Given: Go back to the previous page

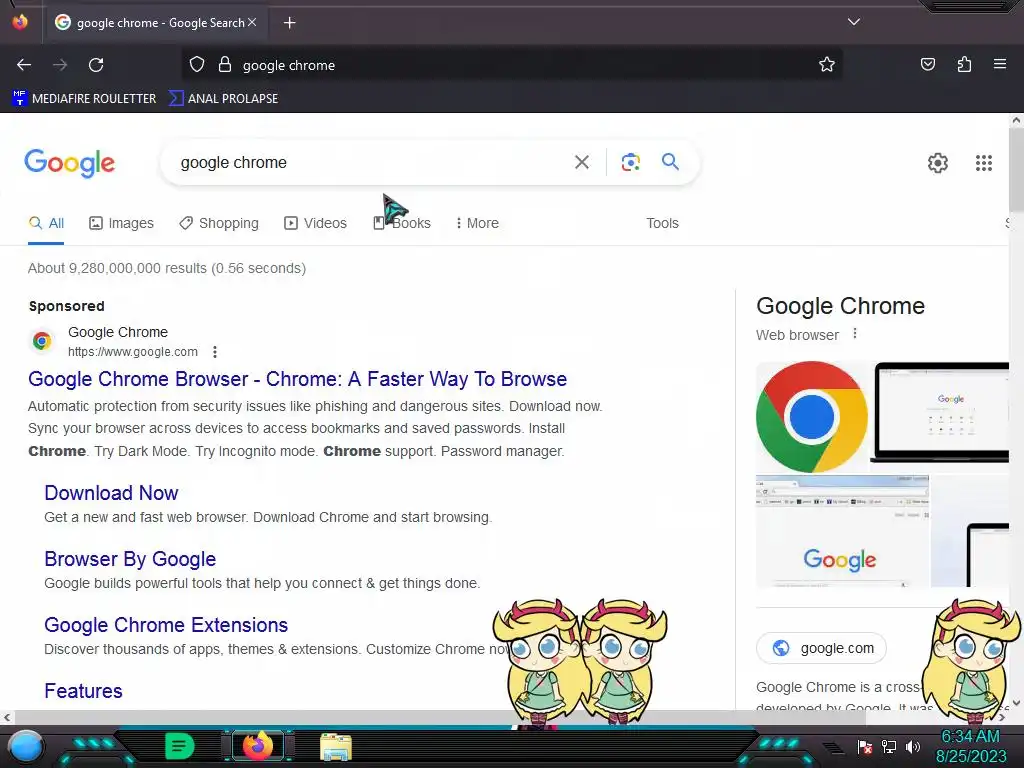Looking at the screenshot, I should [24, 65].
